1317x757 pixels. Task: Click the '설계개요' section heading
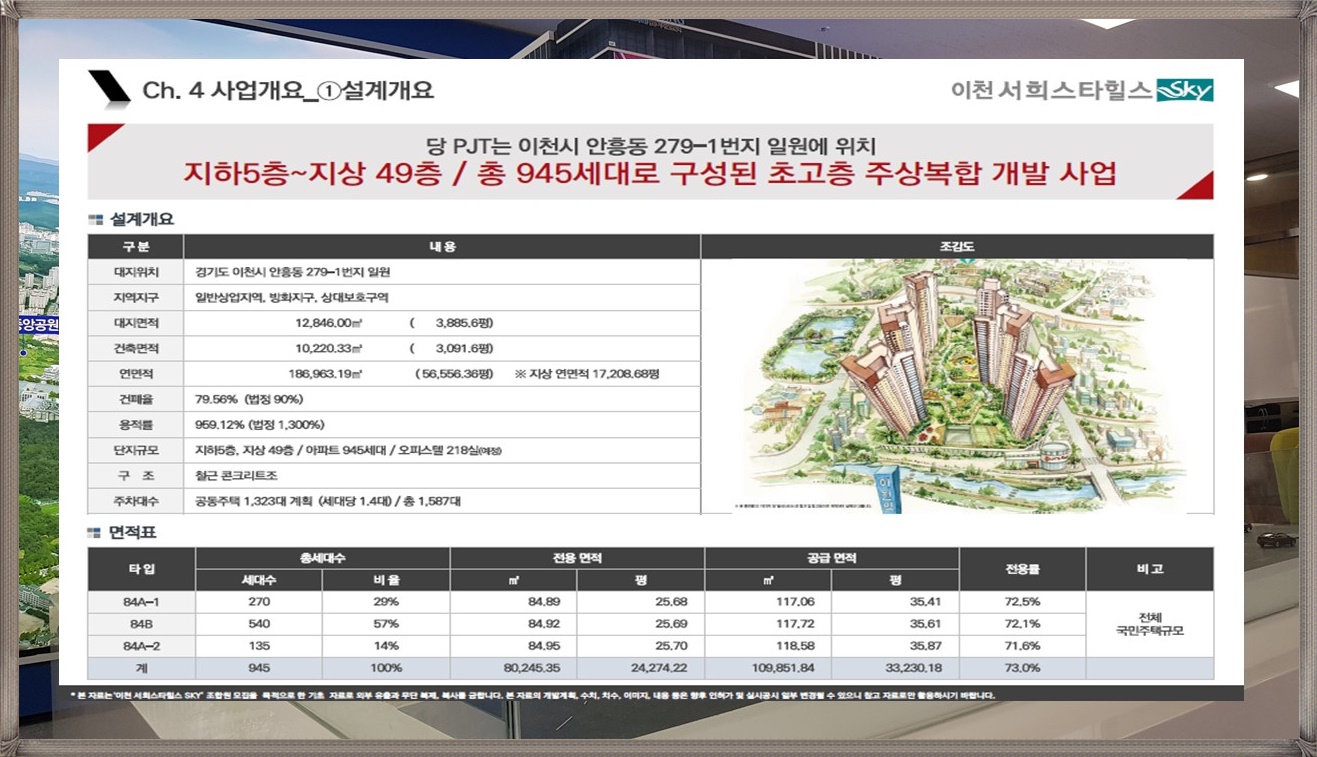[x=141, y=219]
